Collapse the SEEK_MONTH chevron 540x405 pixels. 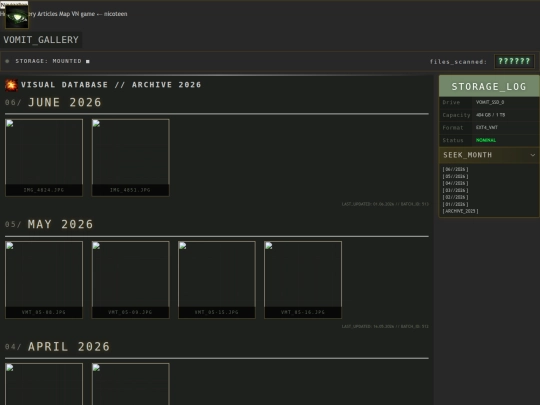pos(533,155)
